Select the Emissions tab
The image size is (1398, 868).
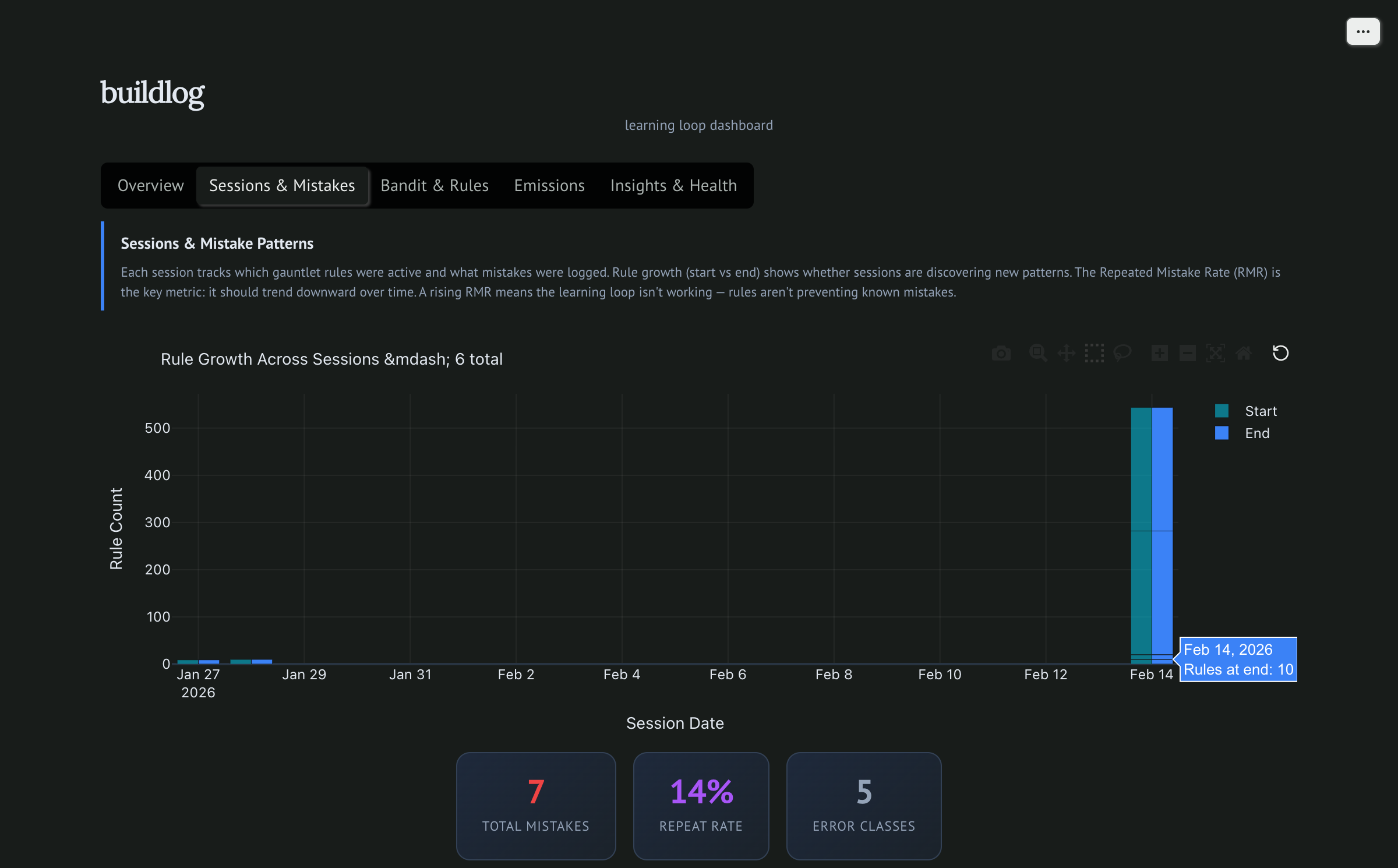point(549,185)
